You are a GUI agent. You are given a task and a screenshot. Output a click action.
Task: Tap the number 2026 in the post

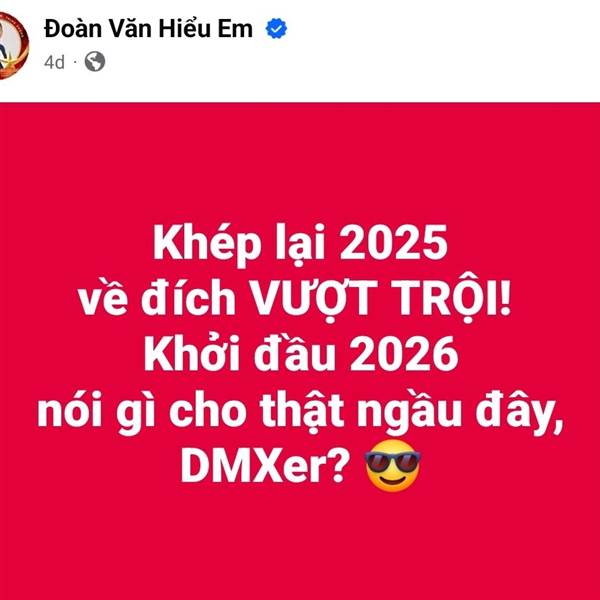[x=404, y=354]
